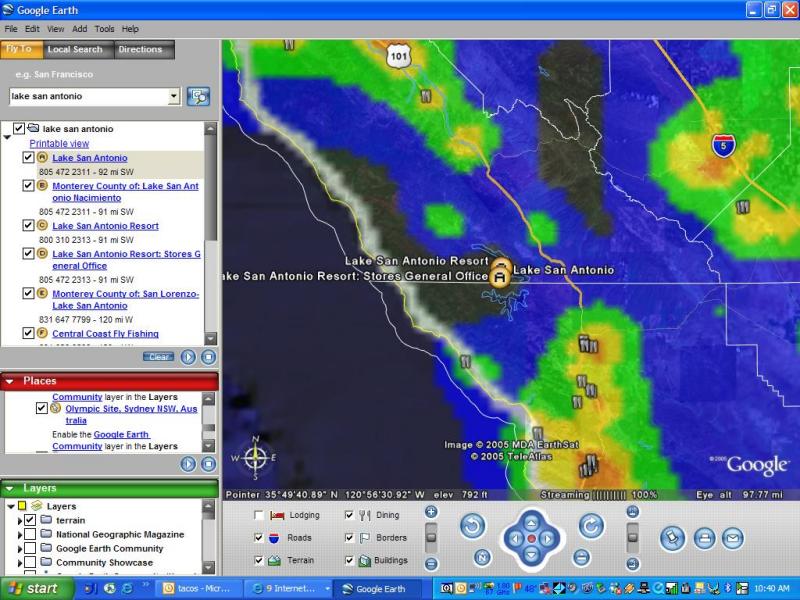
Task: Tilt the view down with the bottom tilt button
Action: (632, 563)
